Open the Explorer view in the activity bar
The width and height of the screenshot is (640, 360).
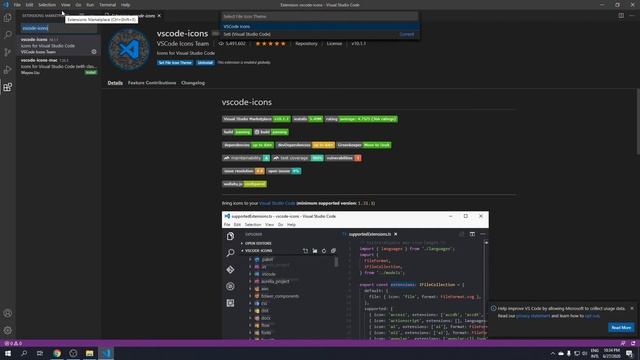click(7, 18)
